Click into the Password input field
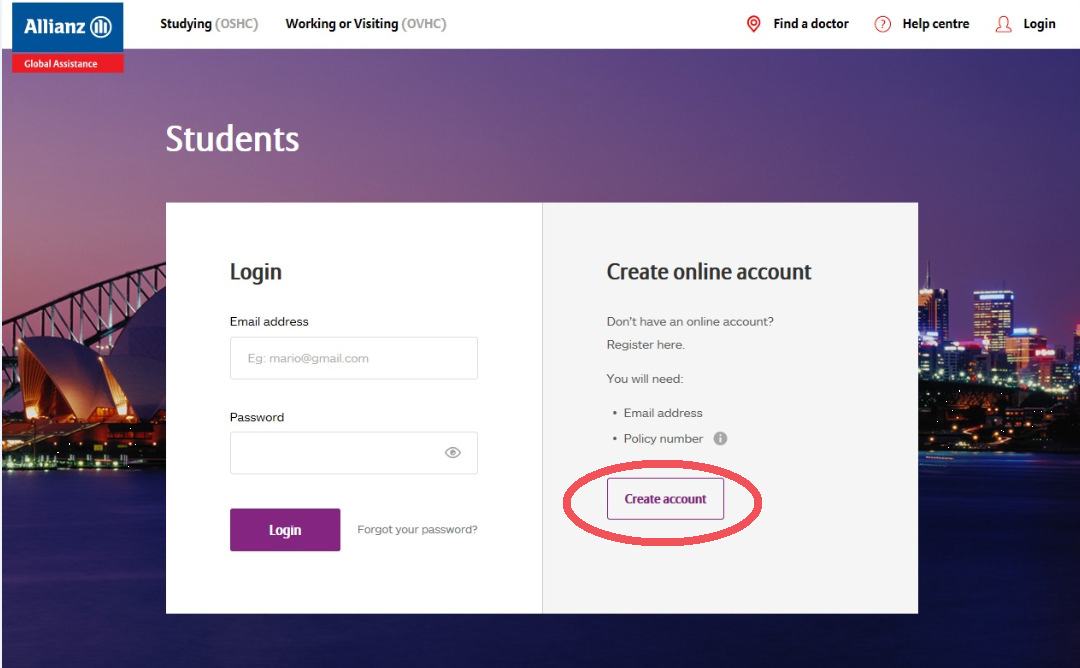 [x=335, y=453]
